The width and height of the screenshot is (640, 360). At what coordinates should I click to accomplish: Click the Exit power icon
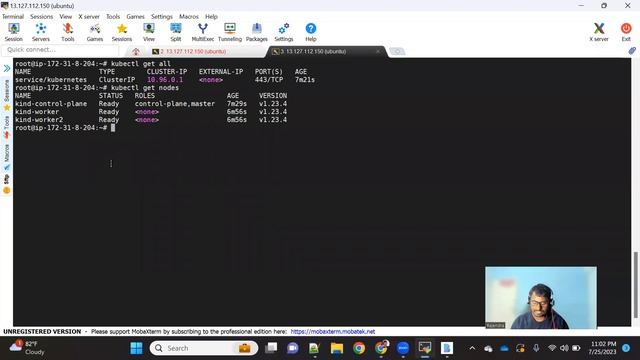(x=626, y=32)
